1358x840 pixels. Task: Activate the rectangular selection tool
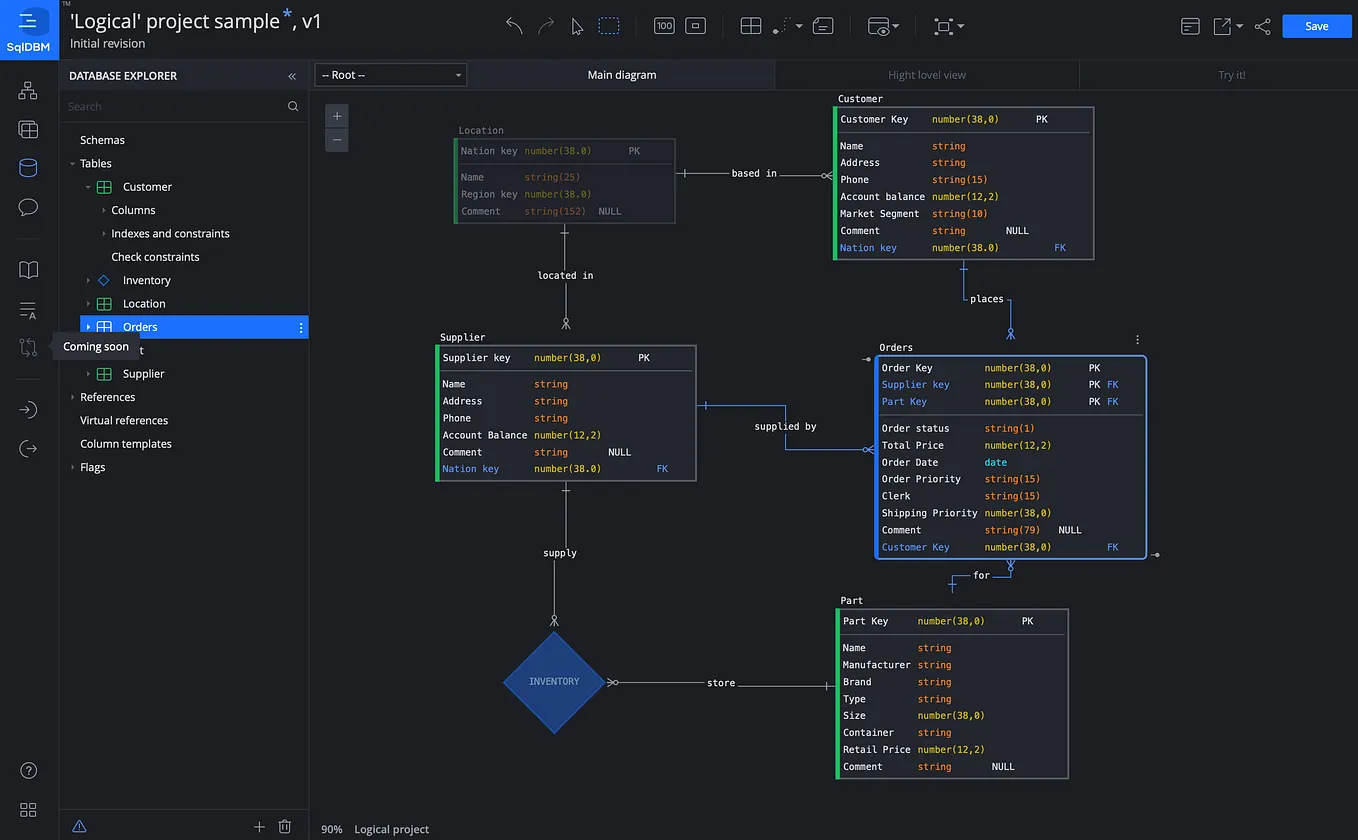pyautogui.click(x=609, y=25)
